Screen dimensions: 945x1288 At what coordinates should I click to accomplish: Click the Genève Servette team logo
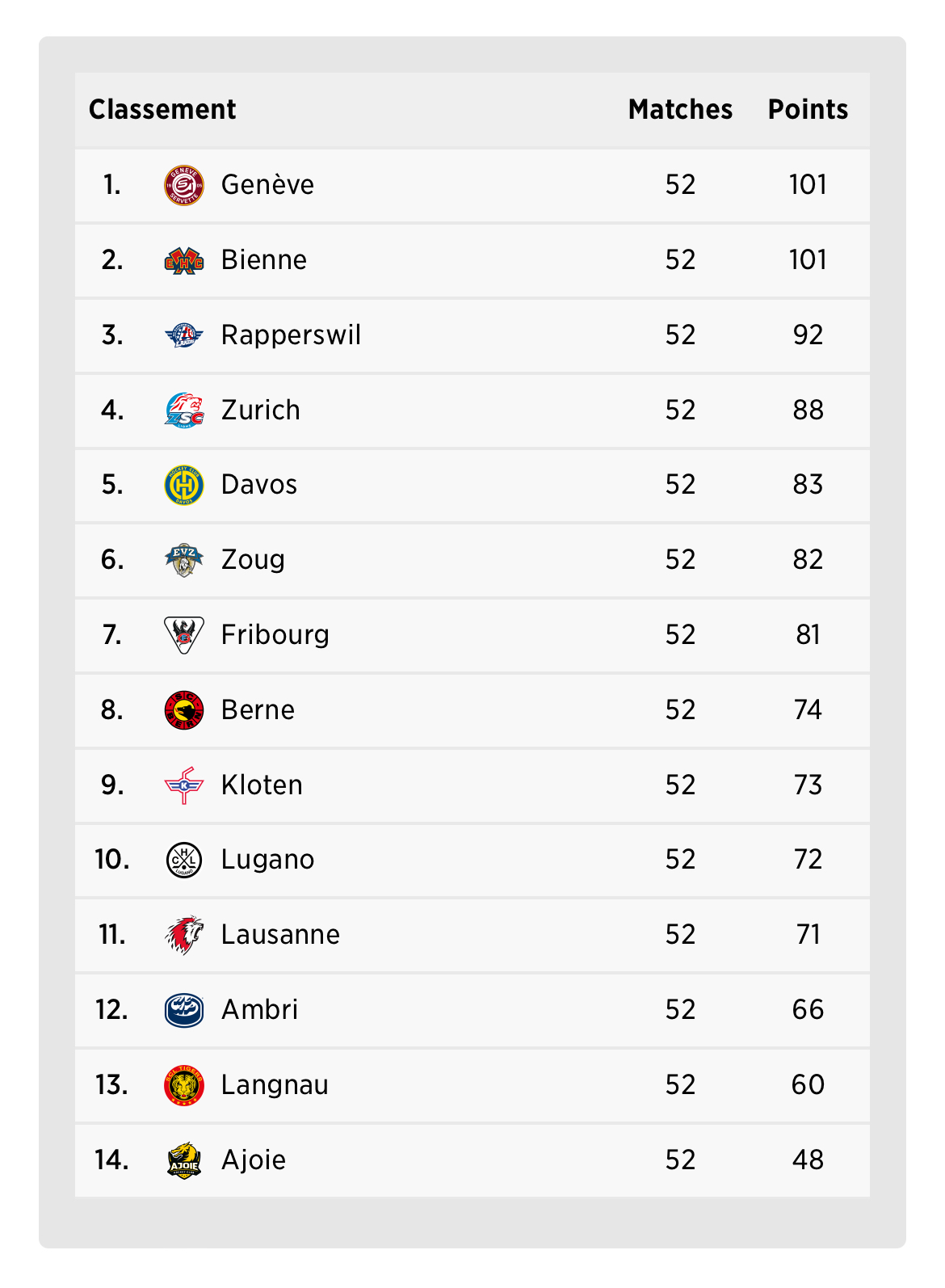click(x=183, y=185)
